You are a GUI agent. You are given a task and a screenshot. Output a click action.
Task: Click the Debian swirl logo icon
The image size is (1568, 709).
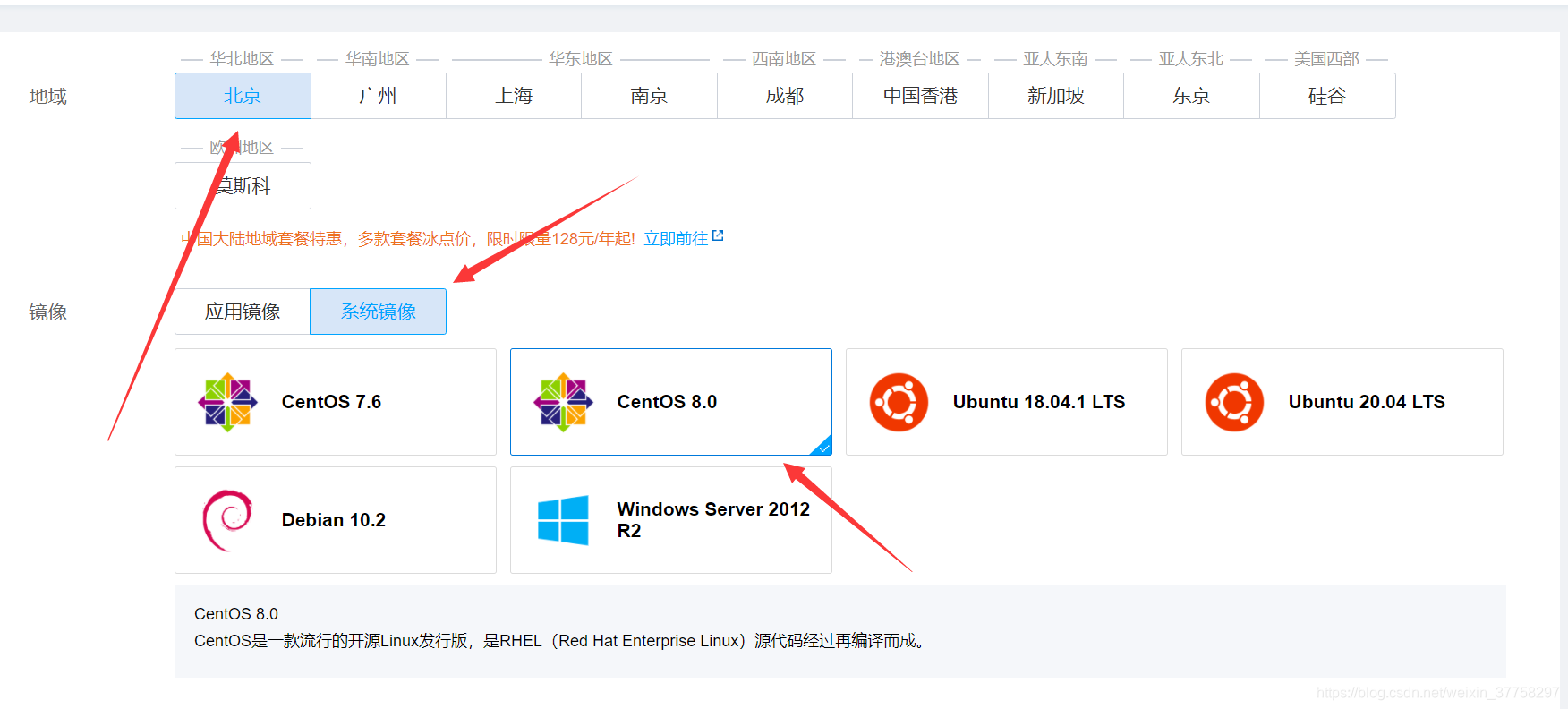227,520
